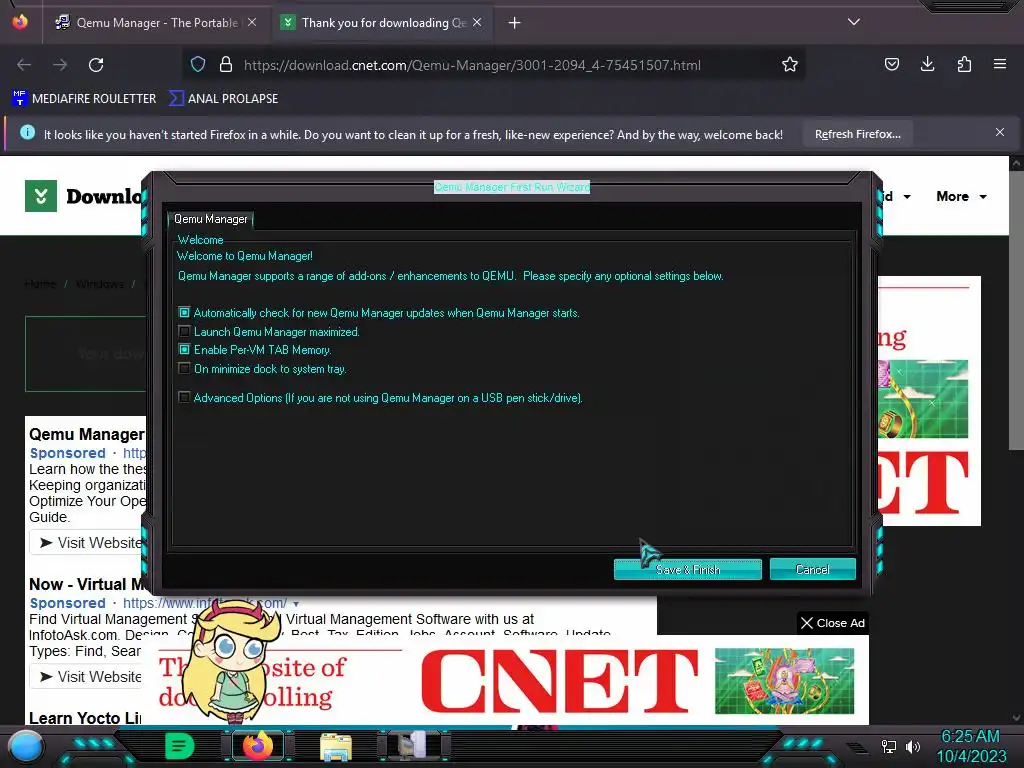The height and width of the screenshot is (768, 1024).
Task: Go forward in Firefox
Action: tap(60, 65)
